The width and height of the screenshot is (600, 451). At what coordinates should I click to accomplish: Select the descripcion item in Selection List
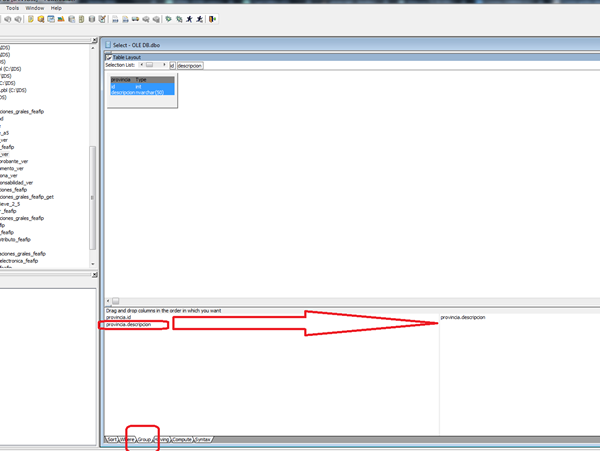click(x=190, y=66)
